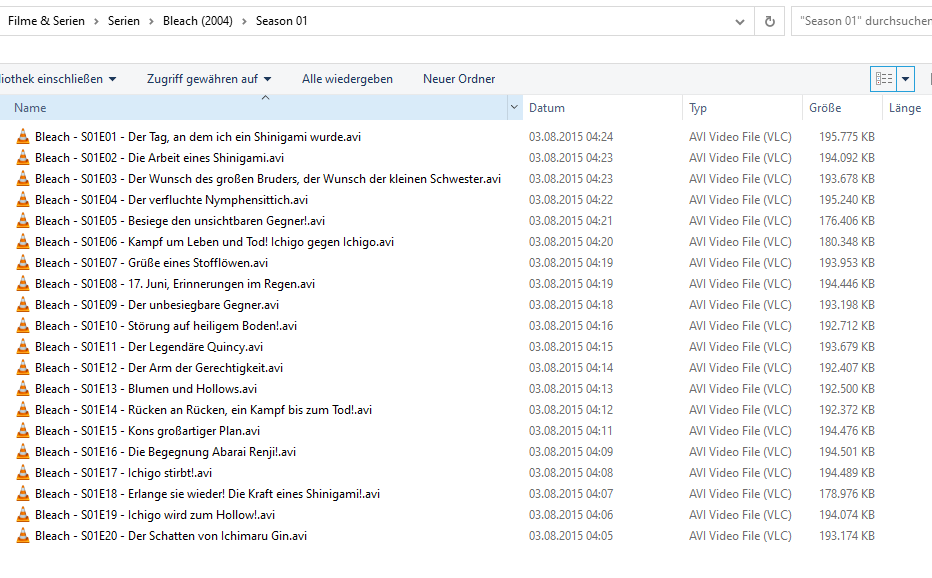
Task: Click VLC icon of S01E20 file
Action: coord(23,536)
